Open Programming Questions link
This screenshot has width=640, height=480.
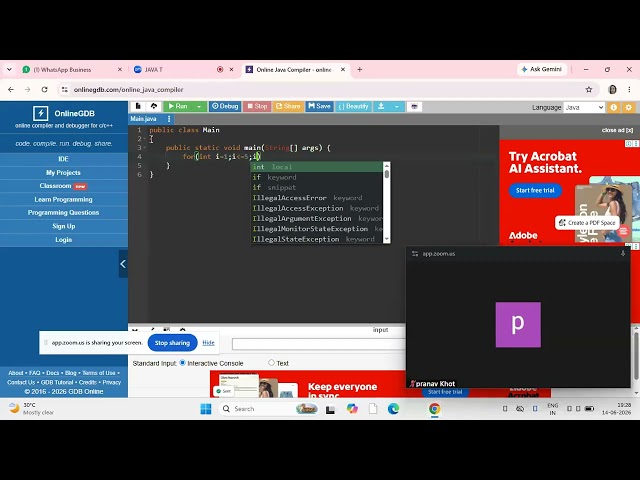coord(64,213)
